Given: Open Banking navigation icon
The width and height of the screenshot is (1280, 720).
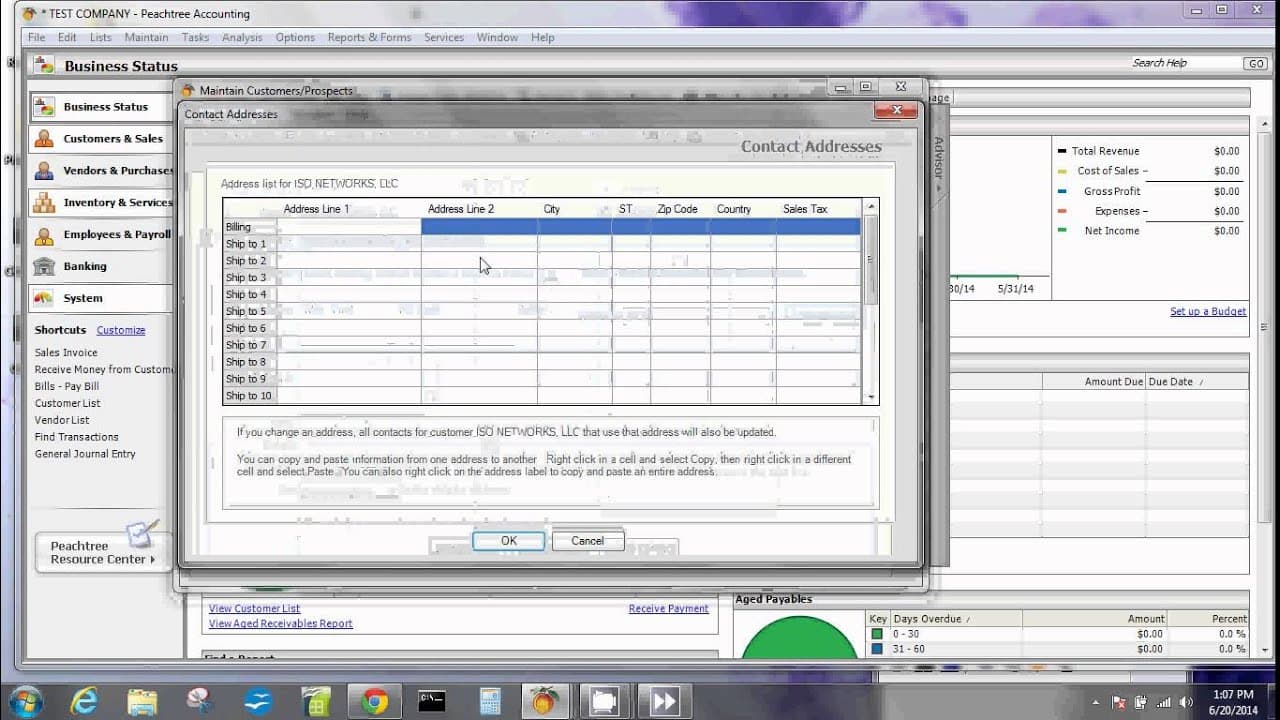Looking at the screenshot, I should (x=44, y=267).
